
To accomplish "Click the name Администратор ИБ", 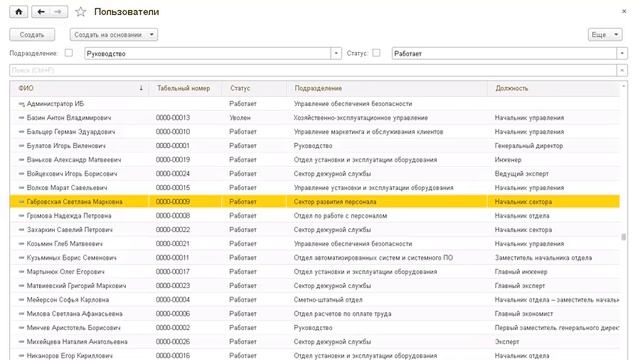I will (x=55, y=104).
